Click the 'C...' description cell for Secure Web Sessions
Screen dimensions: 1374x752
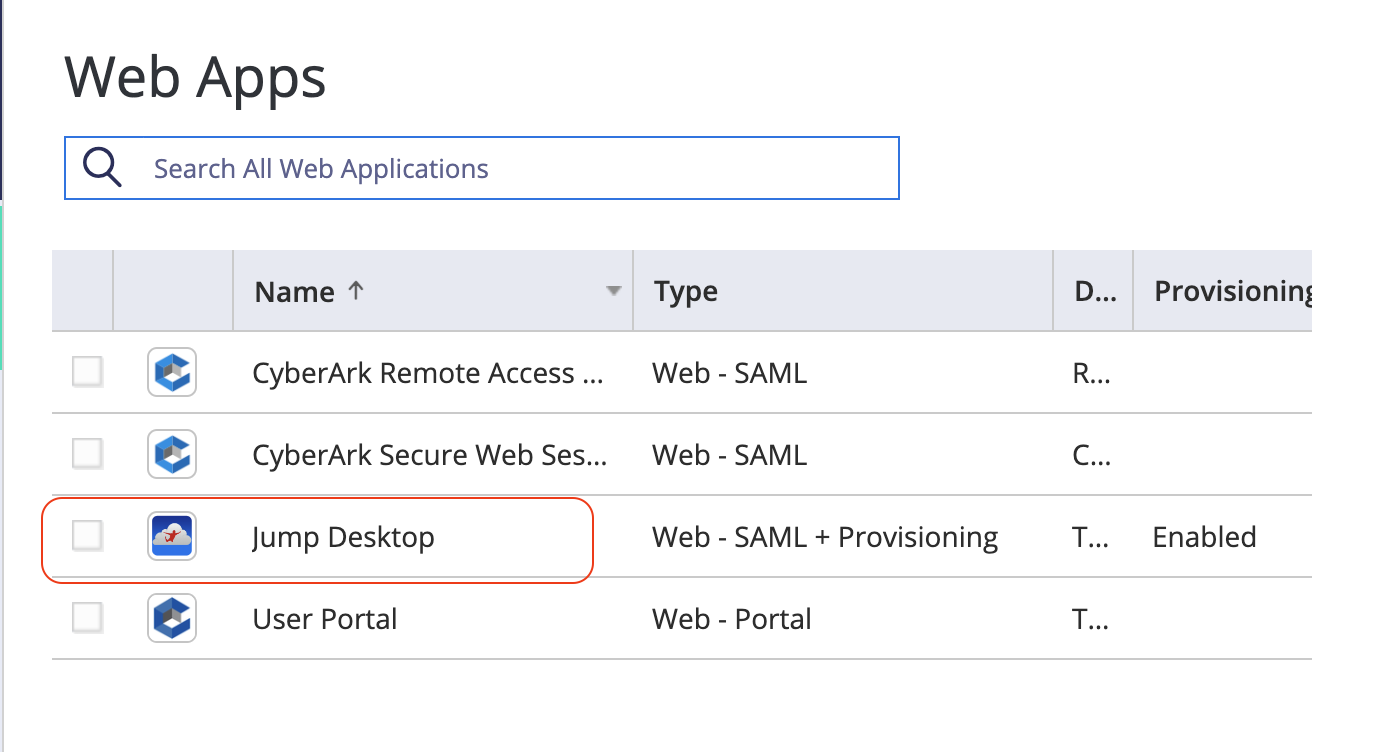(x=1091, y=455)
